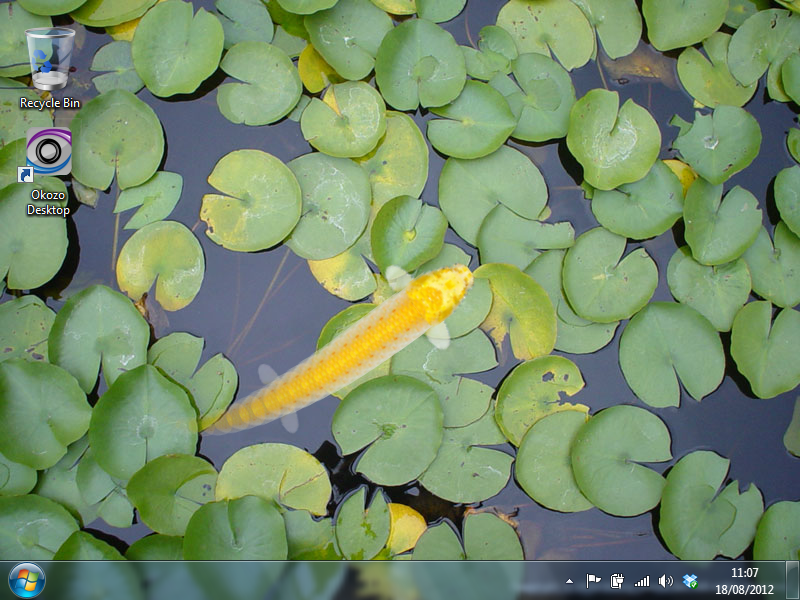Show hidden system tray icons arrow
This screenshot has width=800, height=600.
coord(569,581)
